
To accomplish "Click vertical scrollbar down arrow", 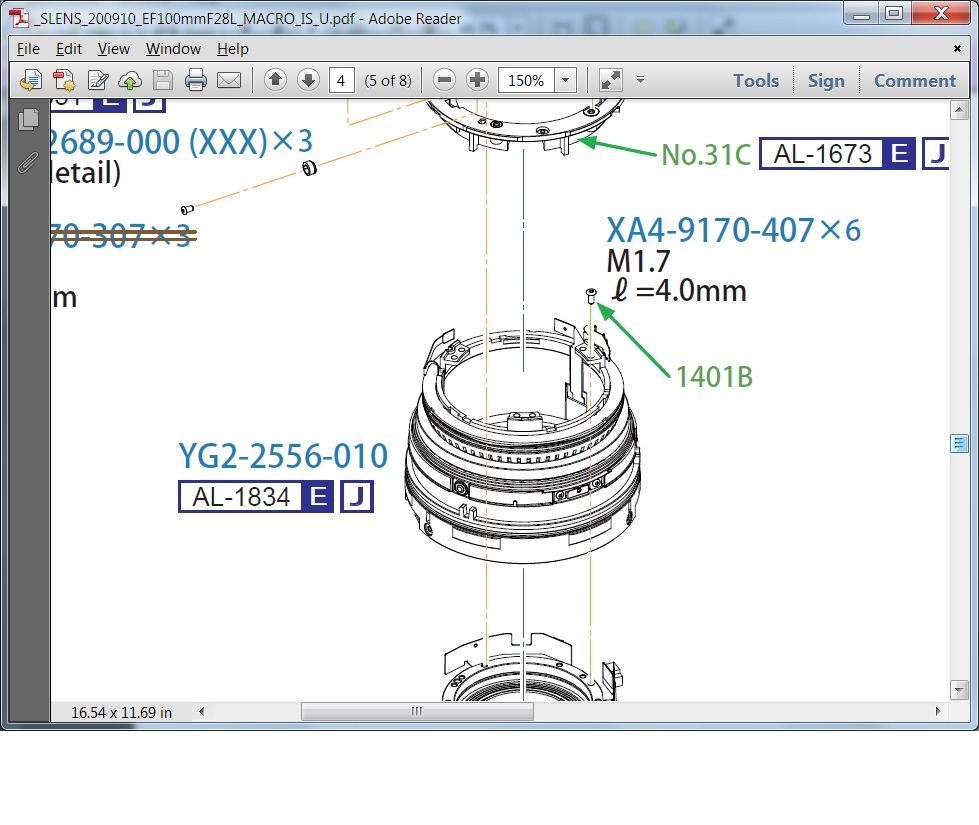I will [x=959, y=689].
